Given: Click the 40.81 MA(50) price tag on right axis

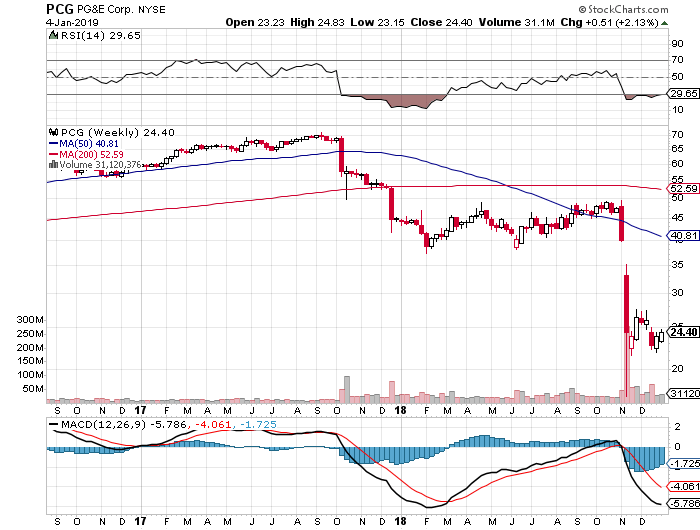Looking at the screenshot, I should (x=683, y=235).
